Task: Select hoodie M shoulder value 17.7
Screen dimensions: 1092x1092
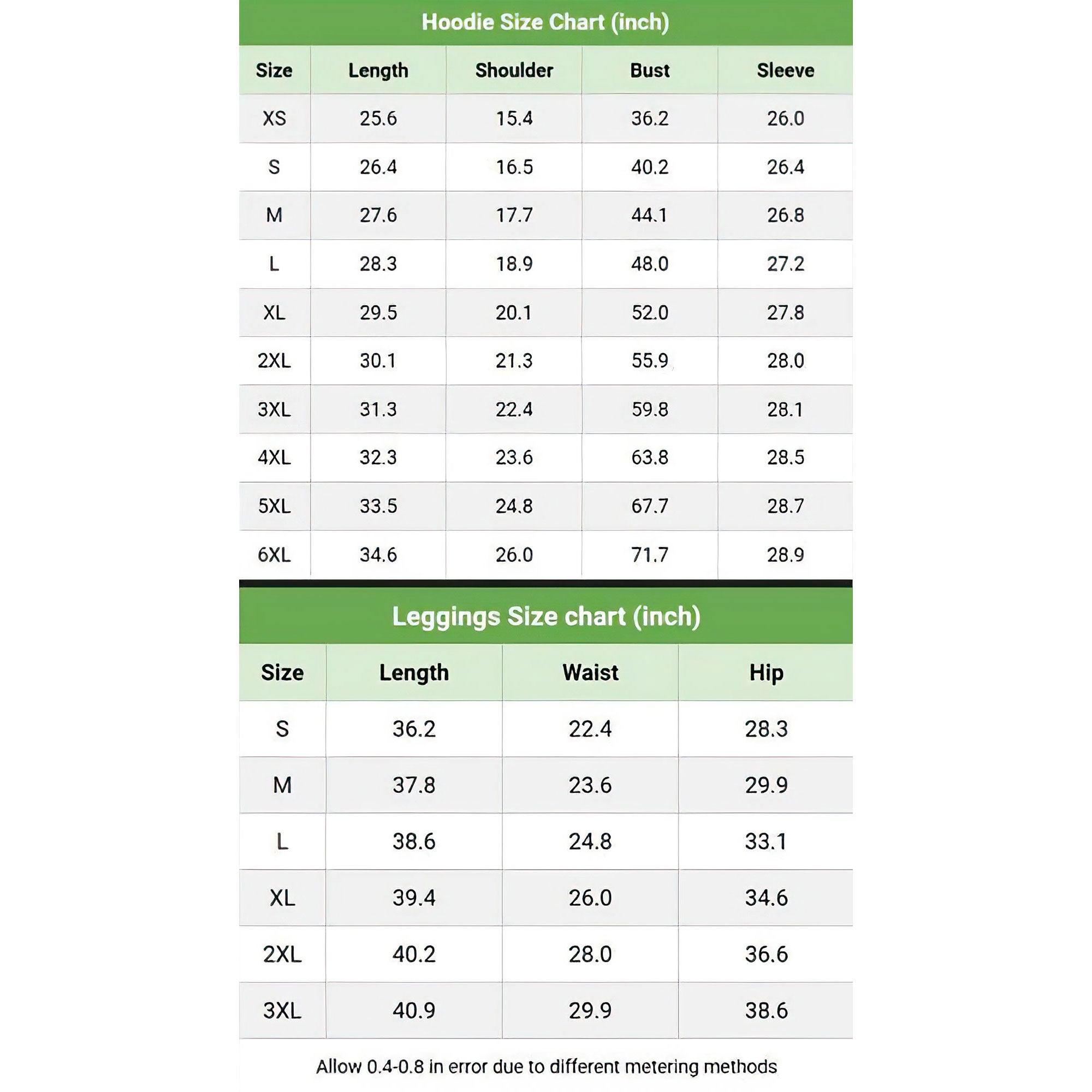Action: [514, 215]
